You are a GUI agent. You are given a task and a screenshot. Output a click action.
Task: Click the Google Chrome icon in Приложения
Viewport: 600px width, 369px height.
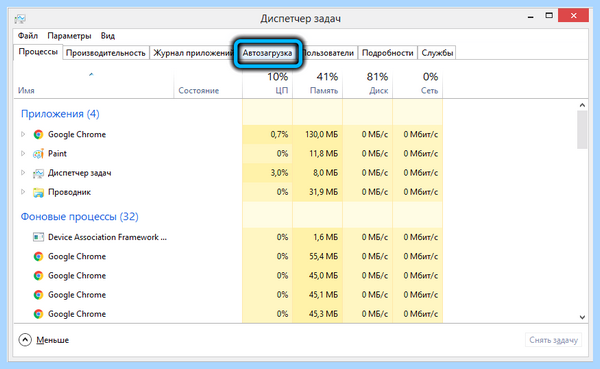coord(38,134)
